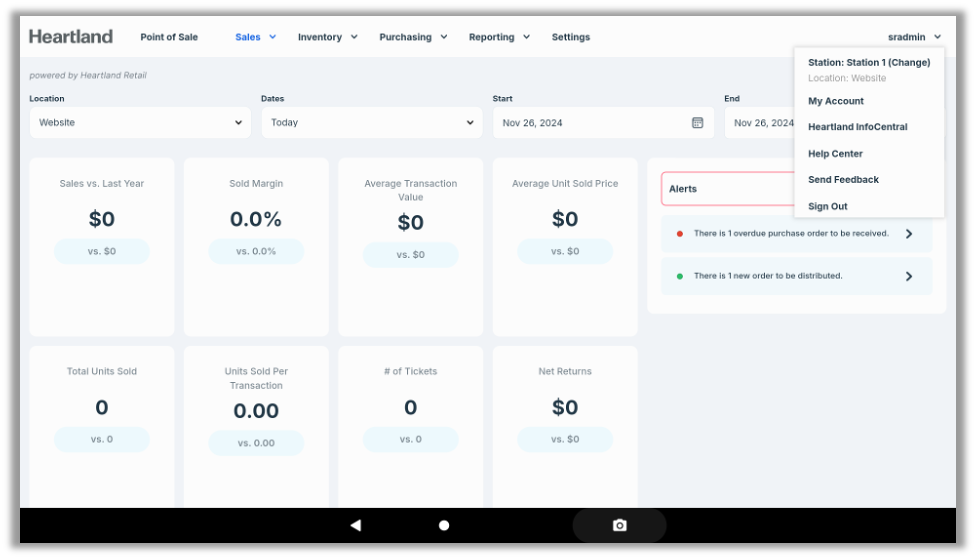Open the Reporting navigation menu
The height and width of the screenshot is (560, 976).
(498, 37)
